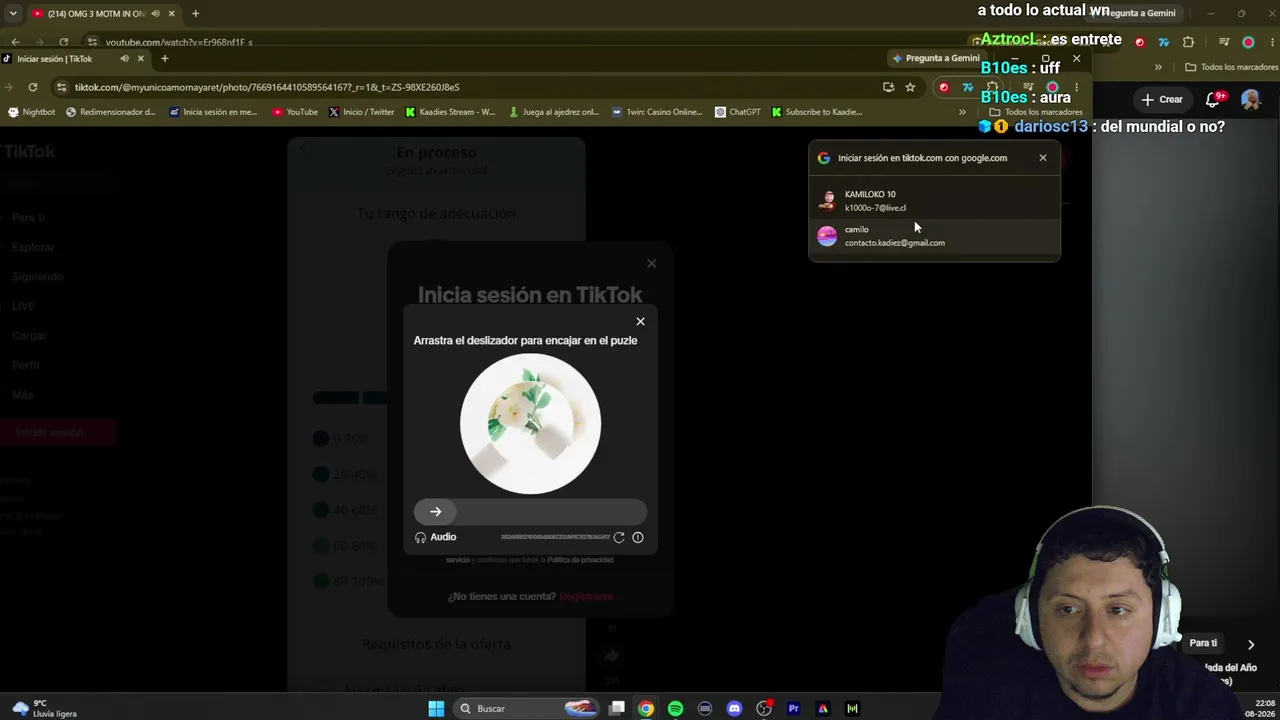Refresh the captcha puzzle image
This screenshot has height=720, width=1280.
coord(619,537)
